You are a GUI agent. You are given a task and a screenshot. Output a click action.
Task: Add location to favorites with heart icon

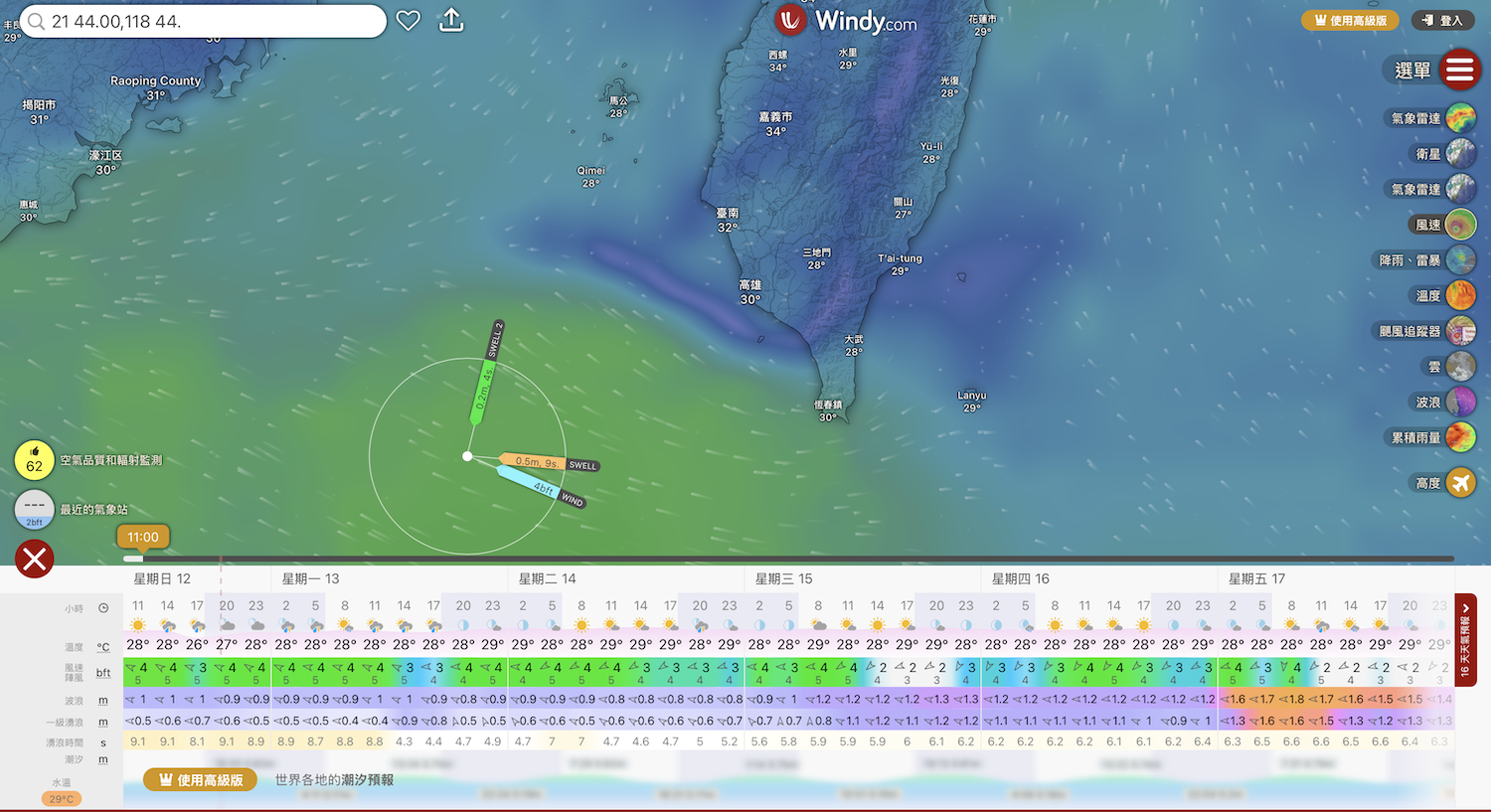point(409,21)
